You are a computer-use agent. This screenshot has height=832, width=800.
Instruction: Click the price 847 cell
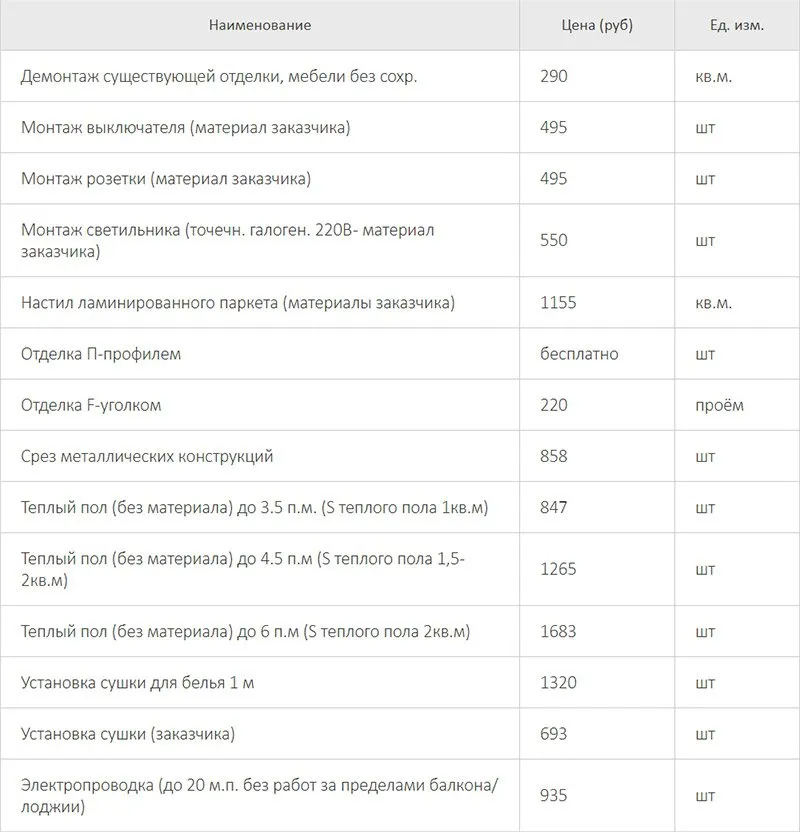(x=553, y=507)
